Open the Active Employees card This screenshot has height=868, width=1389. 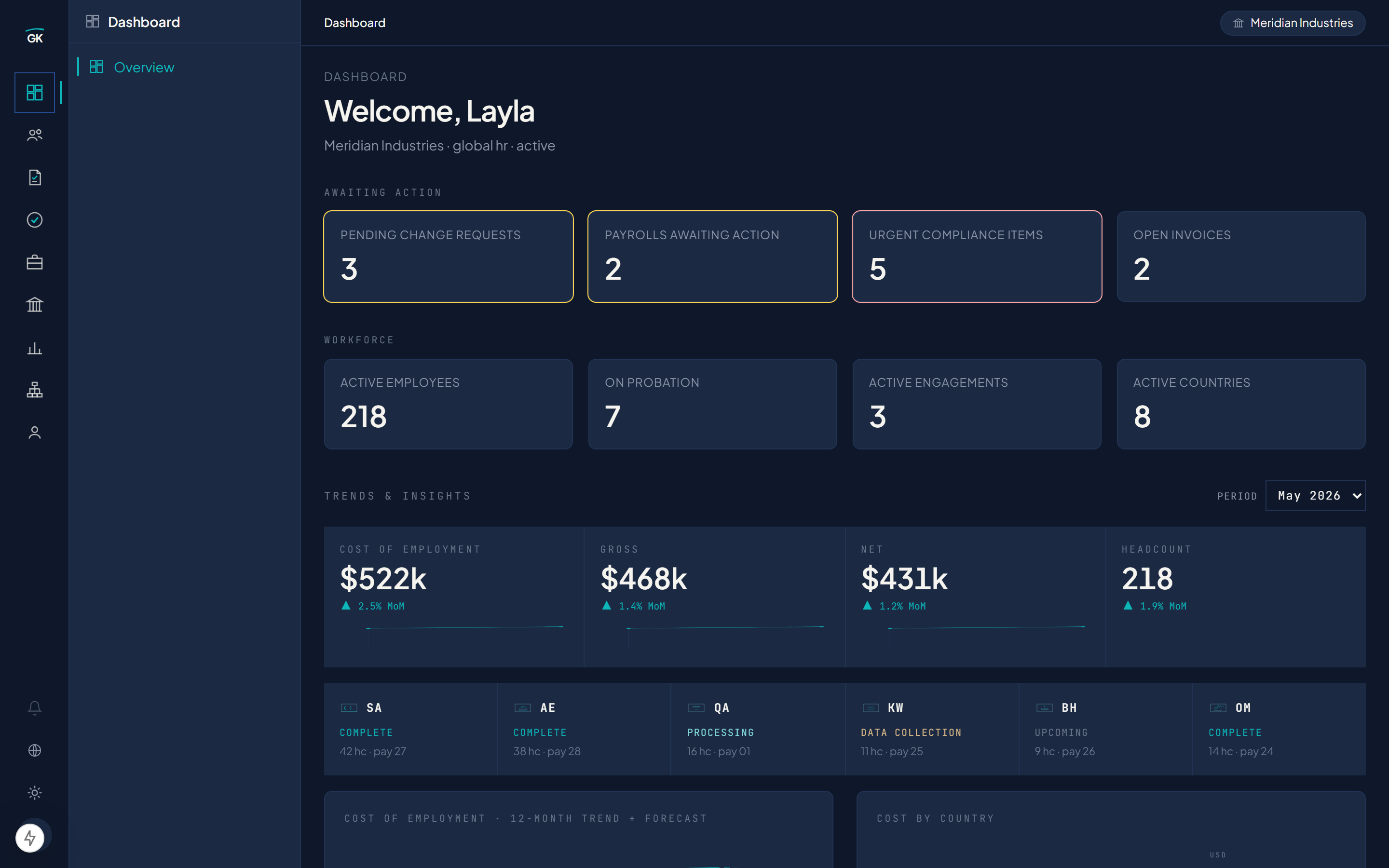[x=448, y=404]
